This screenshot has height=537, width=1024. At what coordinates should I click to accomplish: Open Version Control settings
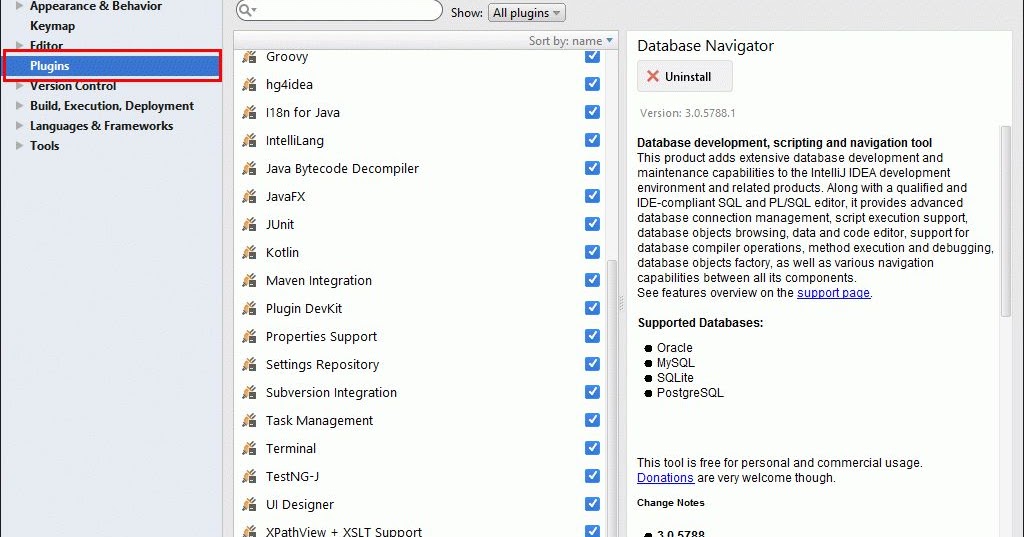[73, 86]
